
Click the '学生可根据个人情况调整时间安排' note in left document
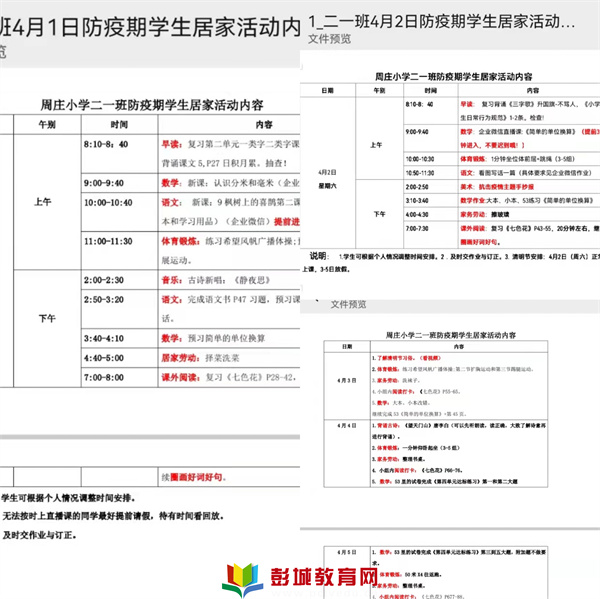click(68, 498)
